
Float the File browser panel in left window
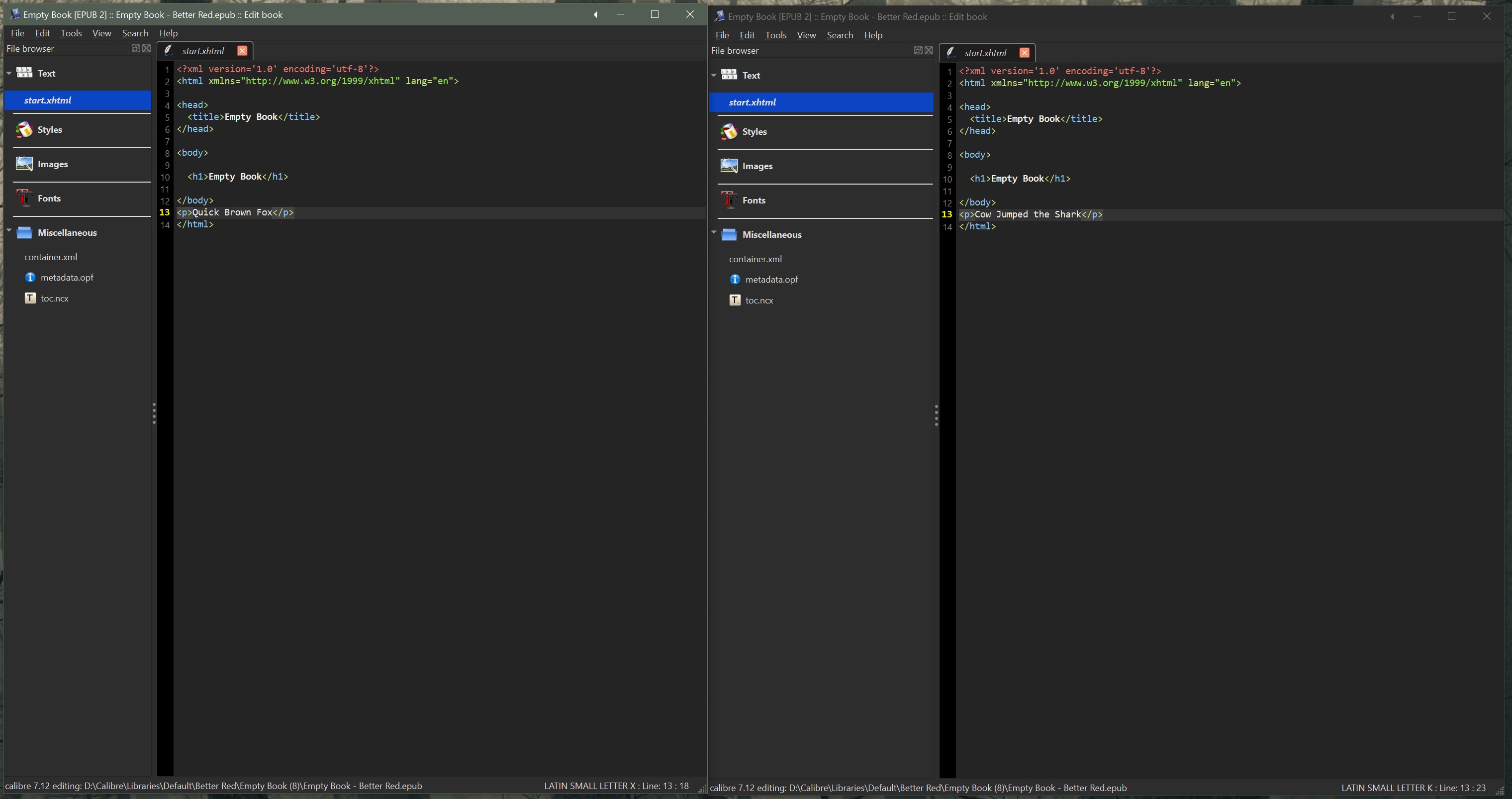click(136, 49)
